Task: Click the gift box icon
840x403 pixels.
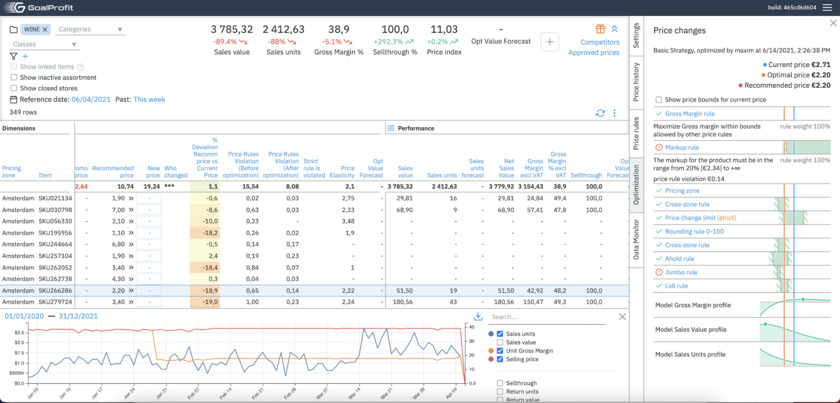Action: (x=600, y=29)
